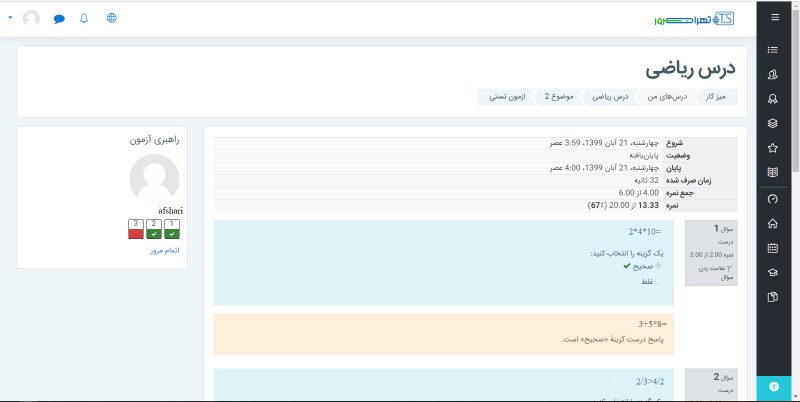Click the layers stack icon in sidebar
This screenshot has height=402, width=800.
click(x=772, y=123)
